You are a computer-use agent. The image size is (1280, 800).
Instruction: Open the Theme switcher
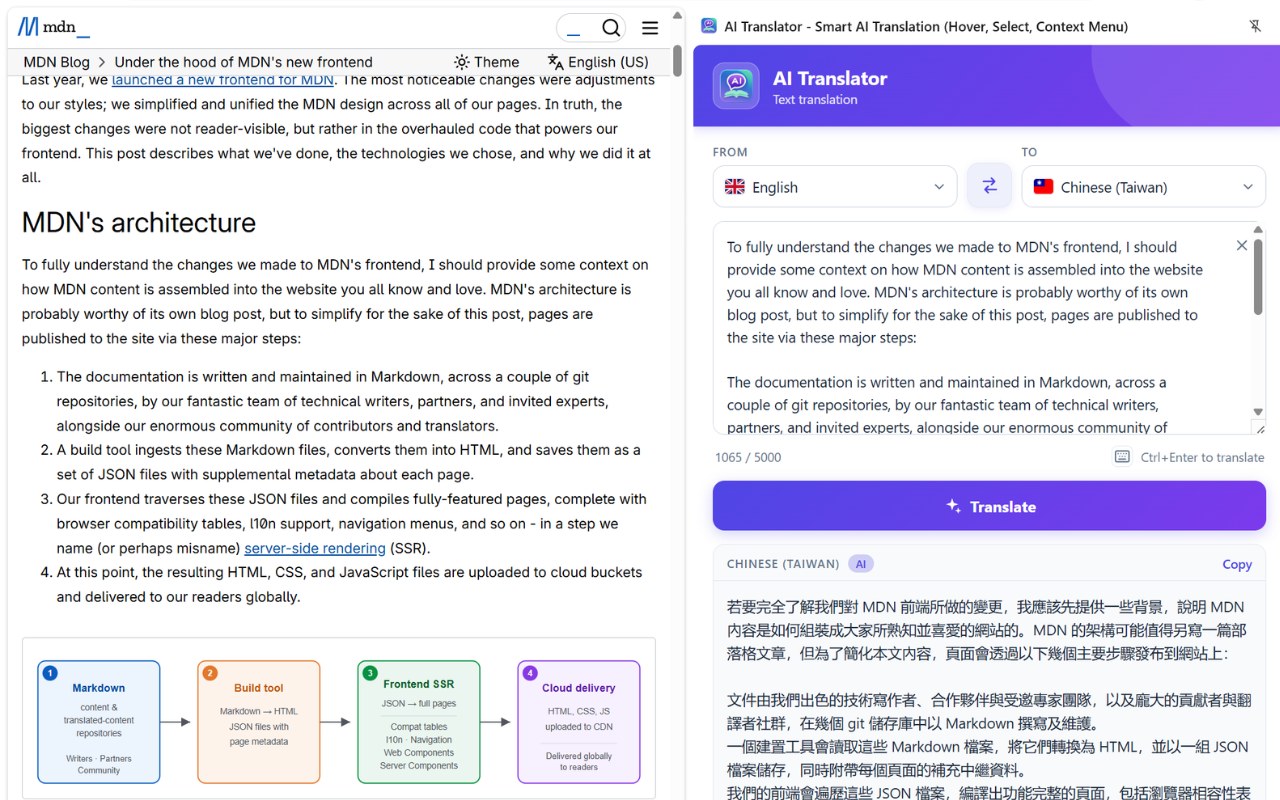click(x=486, y=62)
